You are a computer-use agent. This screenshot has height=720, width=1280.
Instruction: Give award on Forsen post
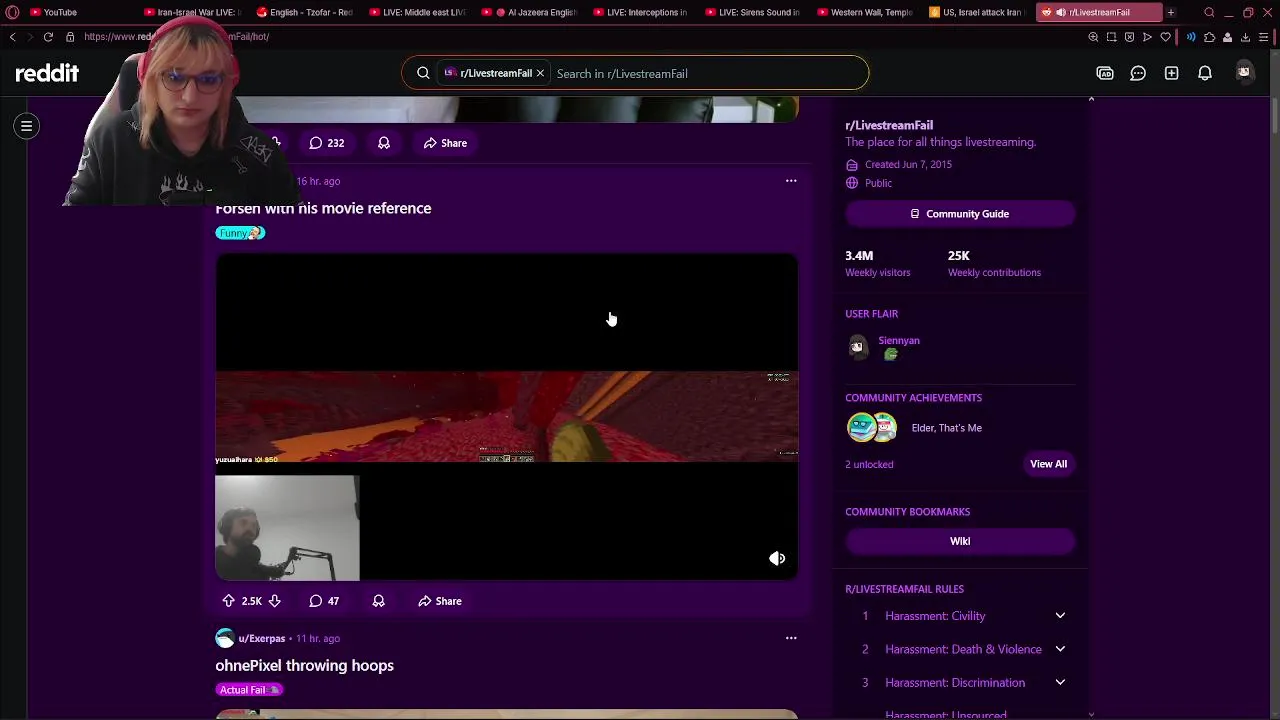[378, 601]
